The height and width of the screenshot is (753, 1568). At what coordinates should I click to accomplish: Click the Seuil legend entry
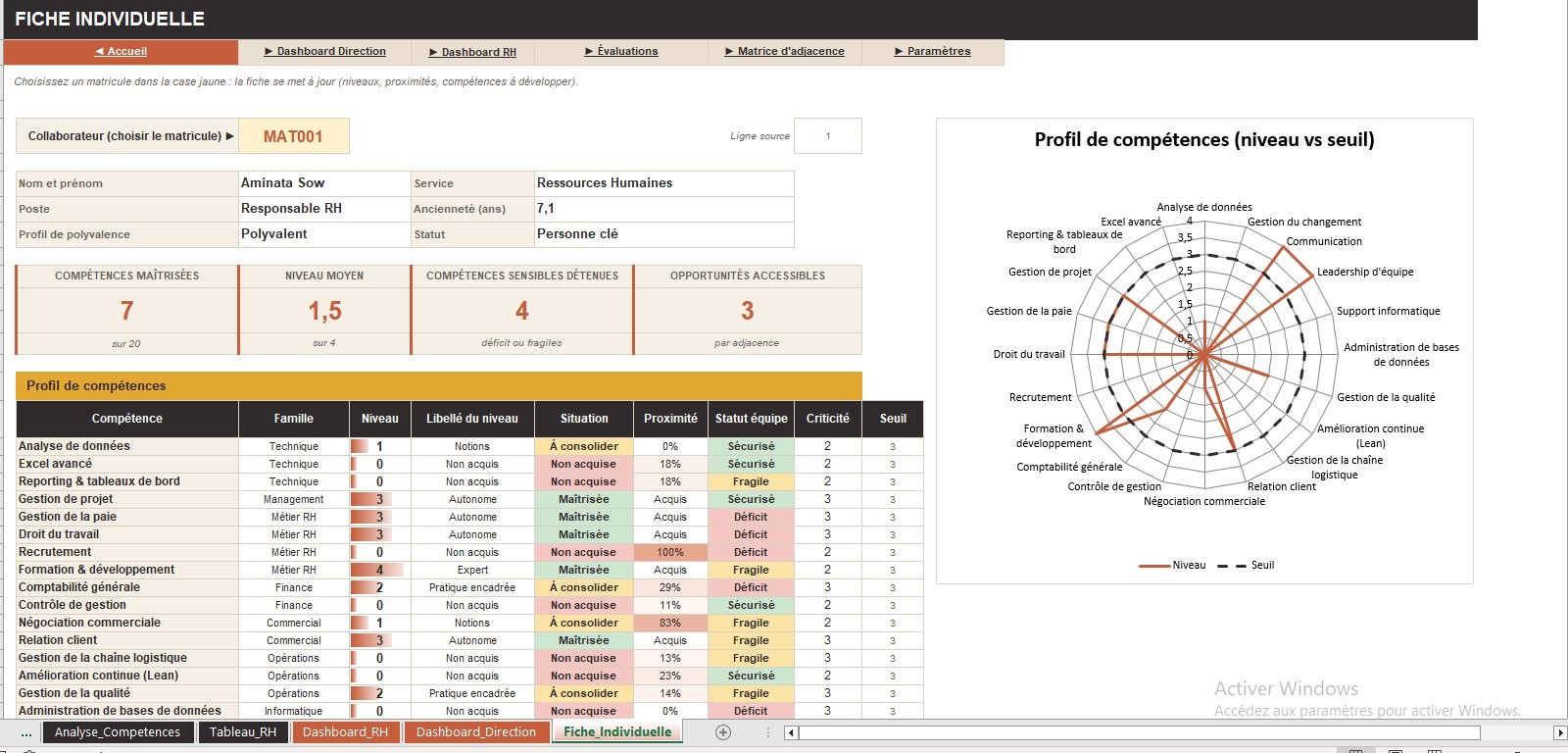[1247, 566]
